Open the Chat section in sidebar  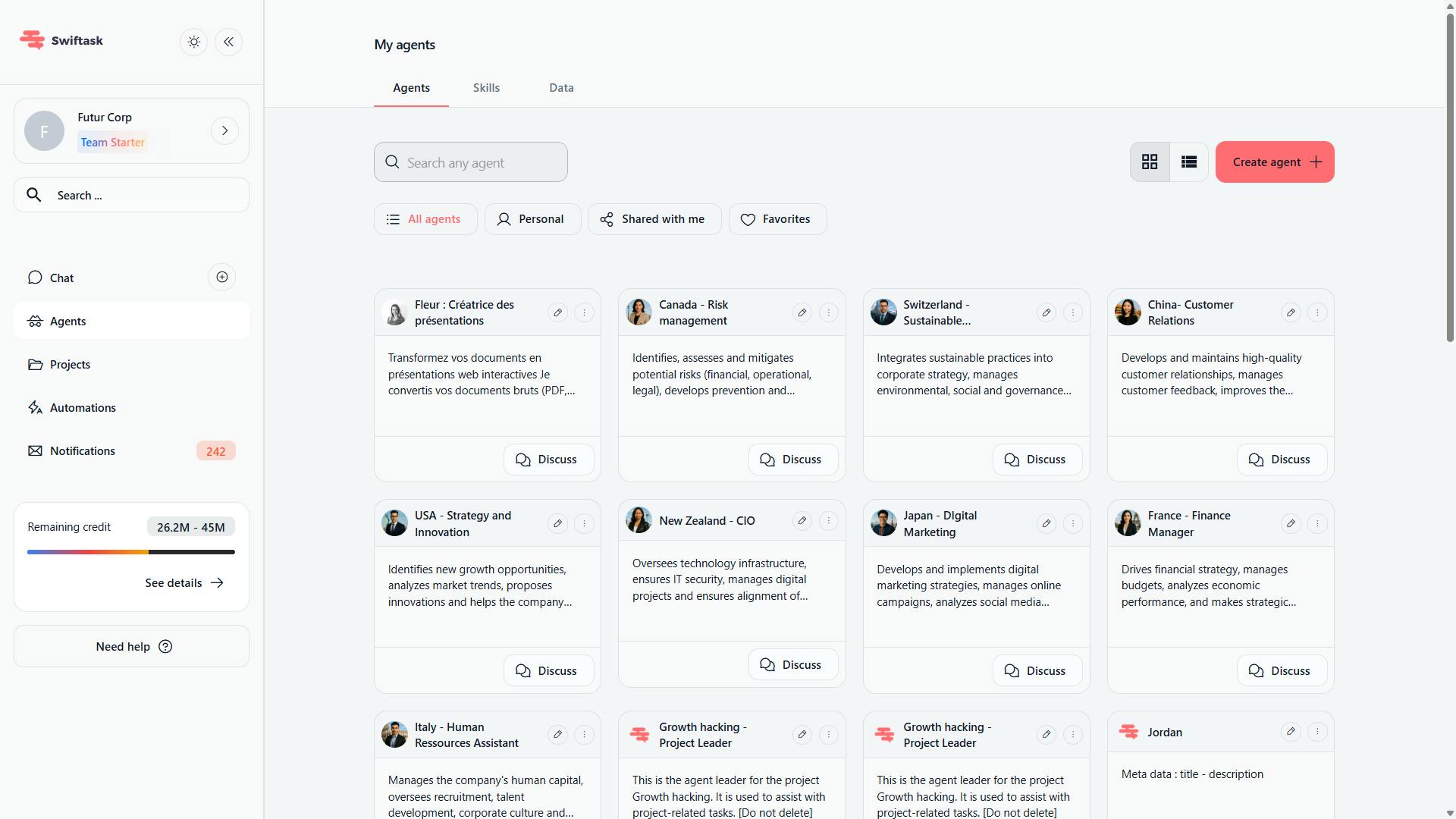coord(61,278)
